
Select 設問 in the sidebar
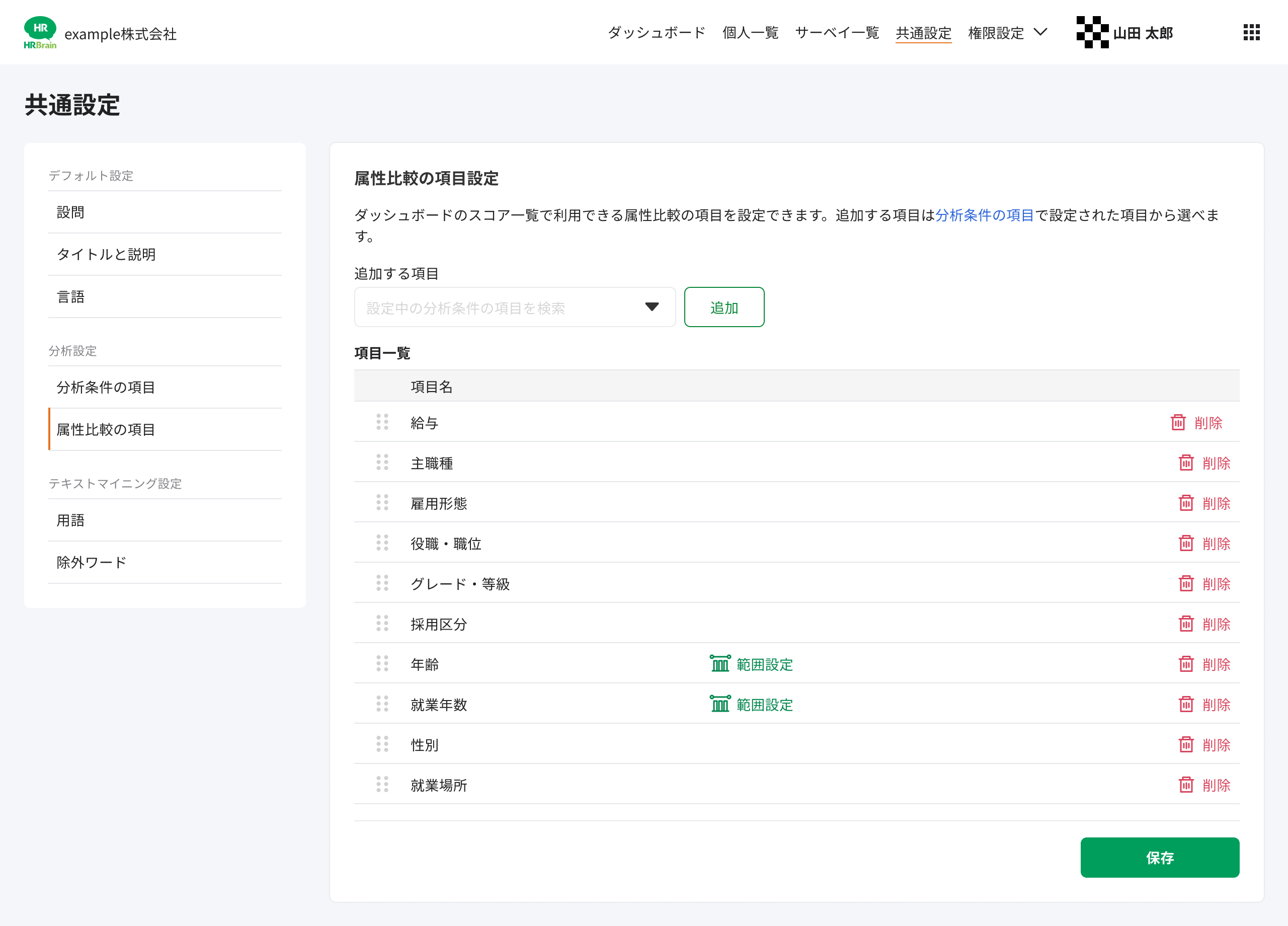point(165,212)
